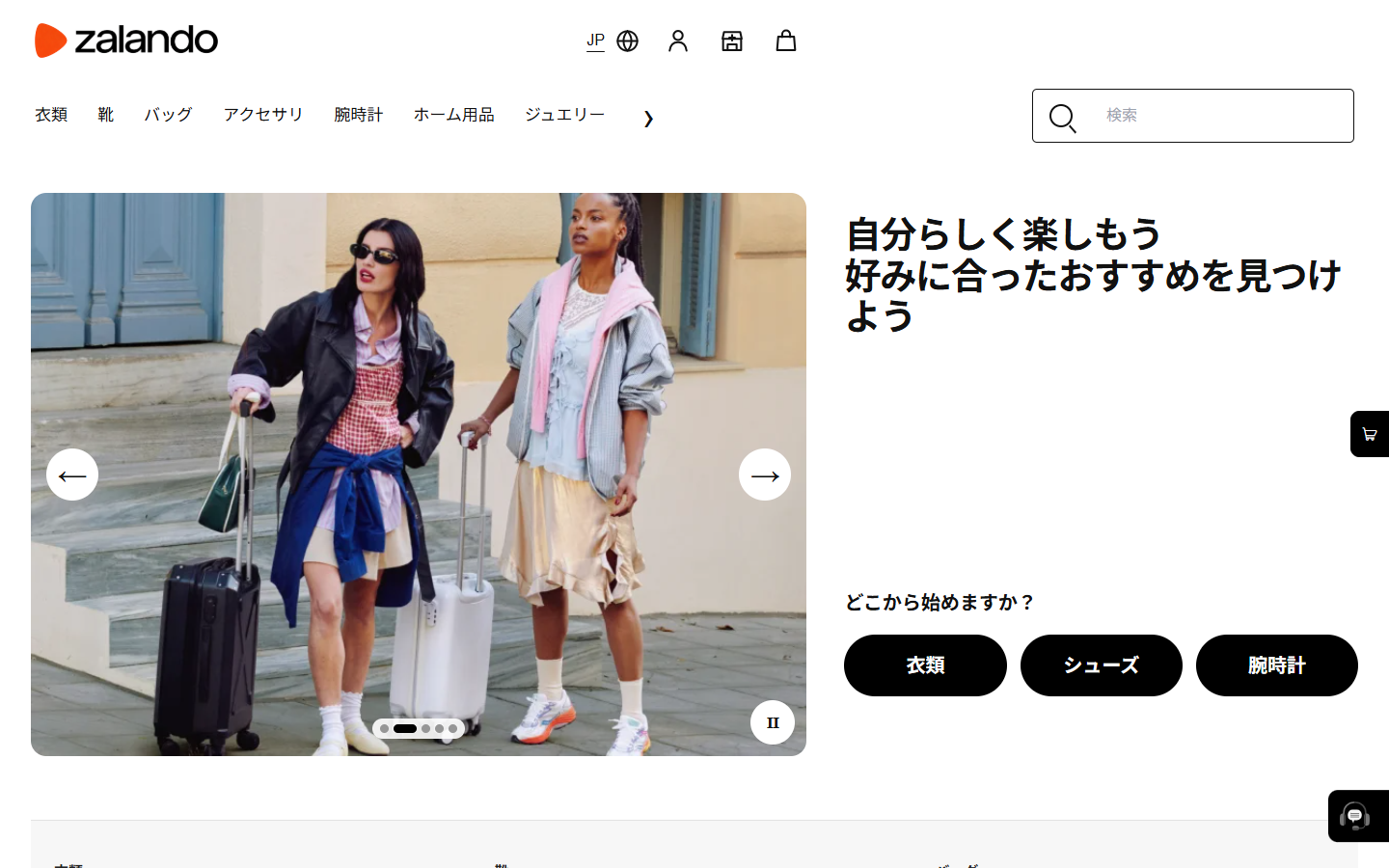1389x868 pixels.
Task: Jump to the last carousel dot
Action: pyautogui.click(x=452, y=728)
